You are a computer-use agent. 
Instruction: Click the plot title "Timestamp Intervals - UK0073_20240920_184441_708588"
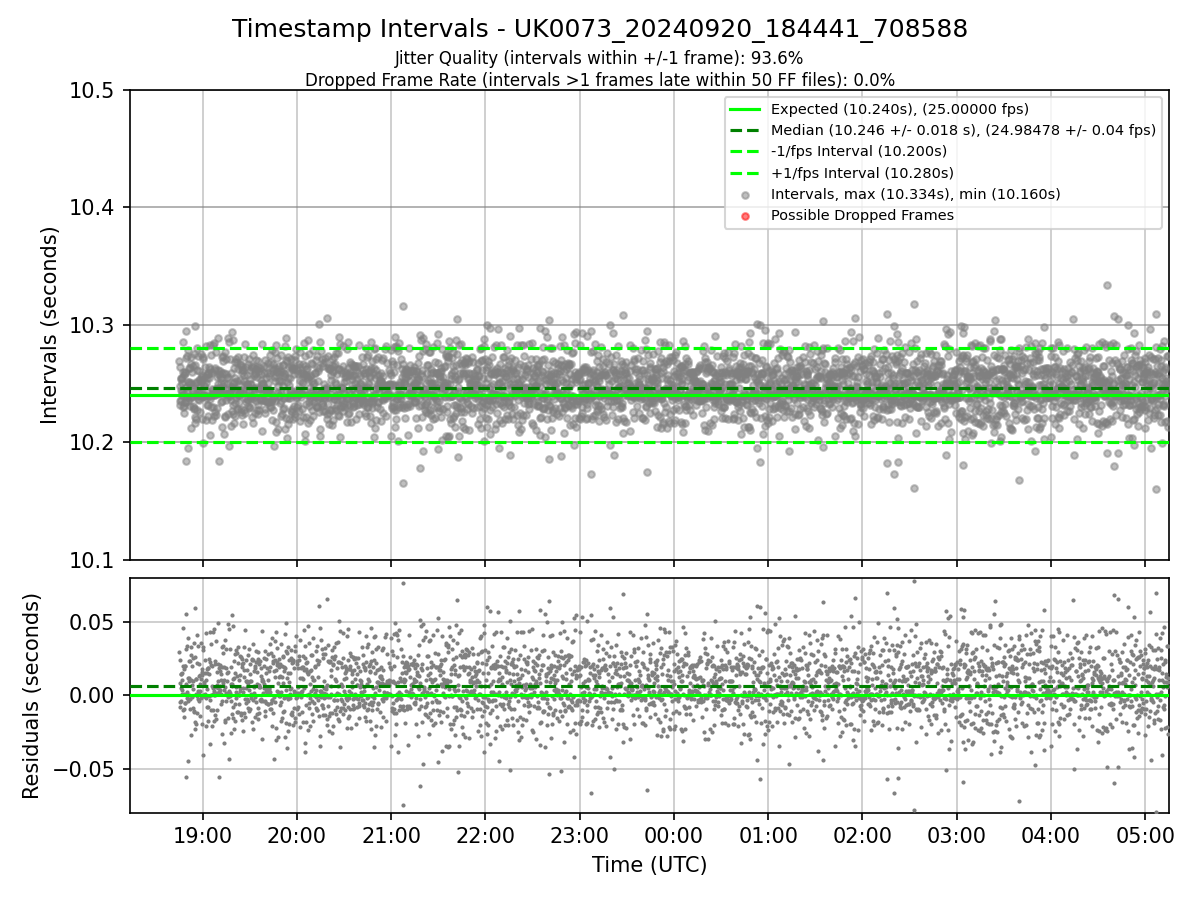pos(600,29)
